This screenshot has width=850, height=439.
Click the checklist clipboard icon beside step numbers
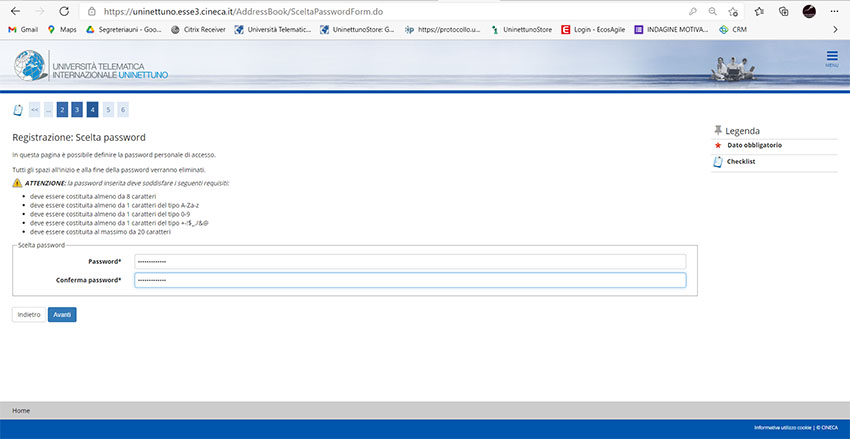[18, 110]
